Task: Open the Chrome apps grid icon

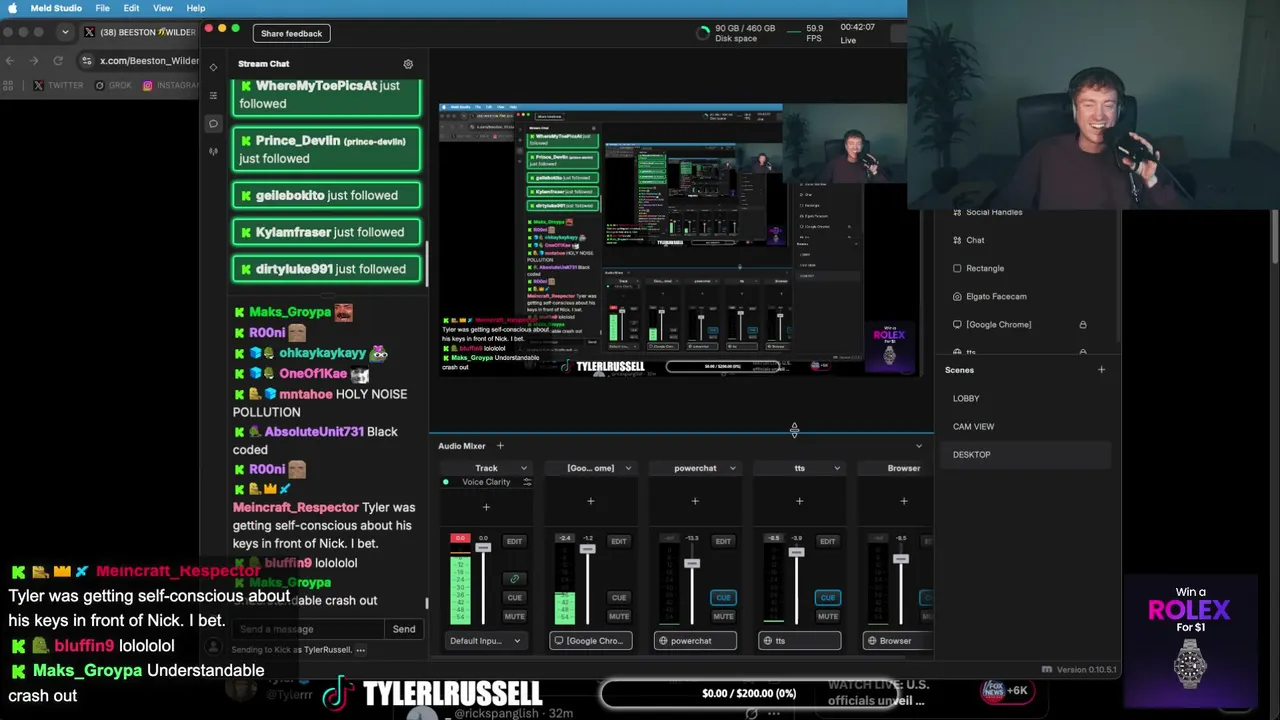Action: point(10,86)
